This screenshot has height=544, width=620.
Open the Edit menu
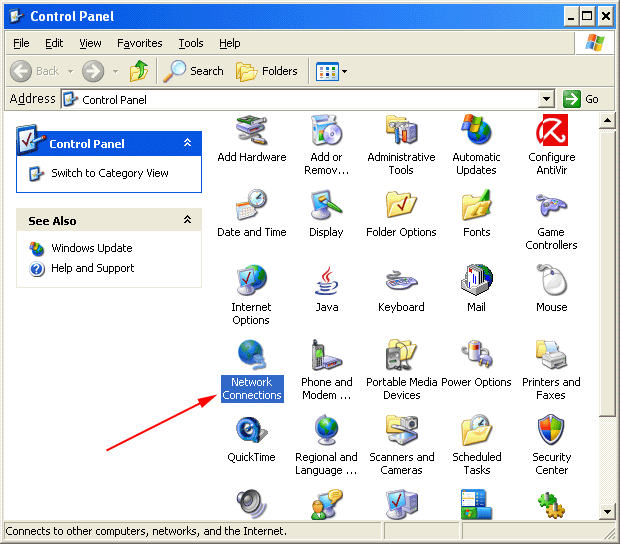[x=54, y=43]
